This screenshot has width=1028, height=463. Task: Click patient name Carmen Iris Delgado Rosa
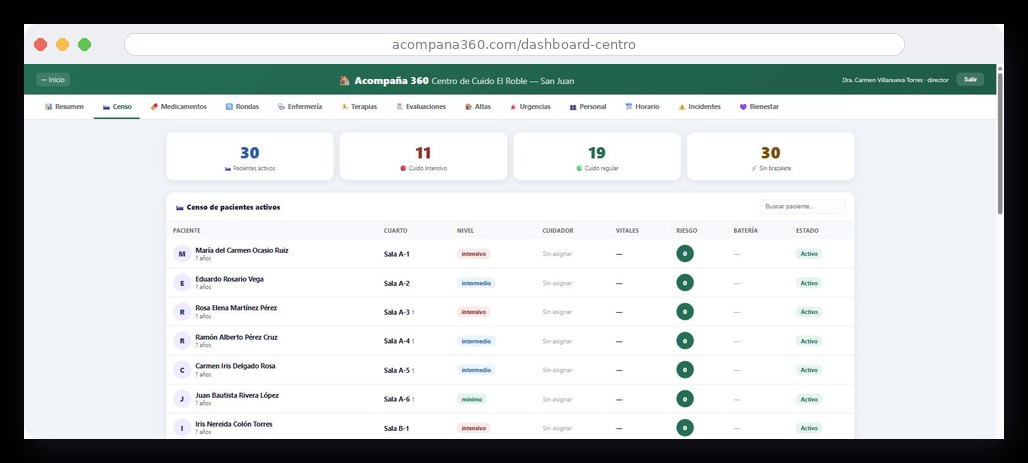(235, 366)
